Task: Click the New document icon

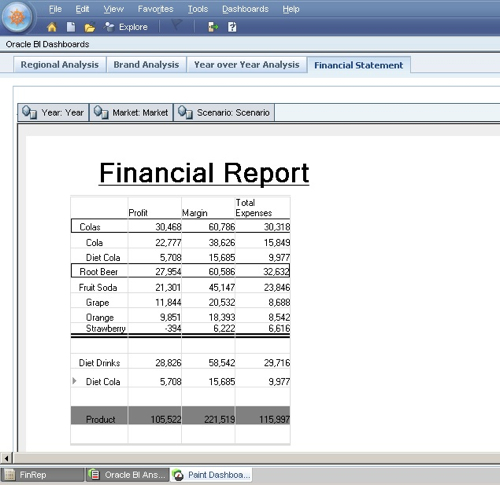Action: pyautogui.click(x=71, y=27)
